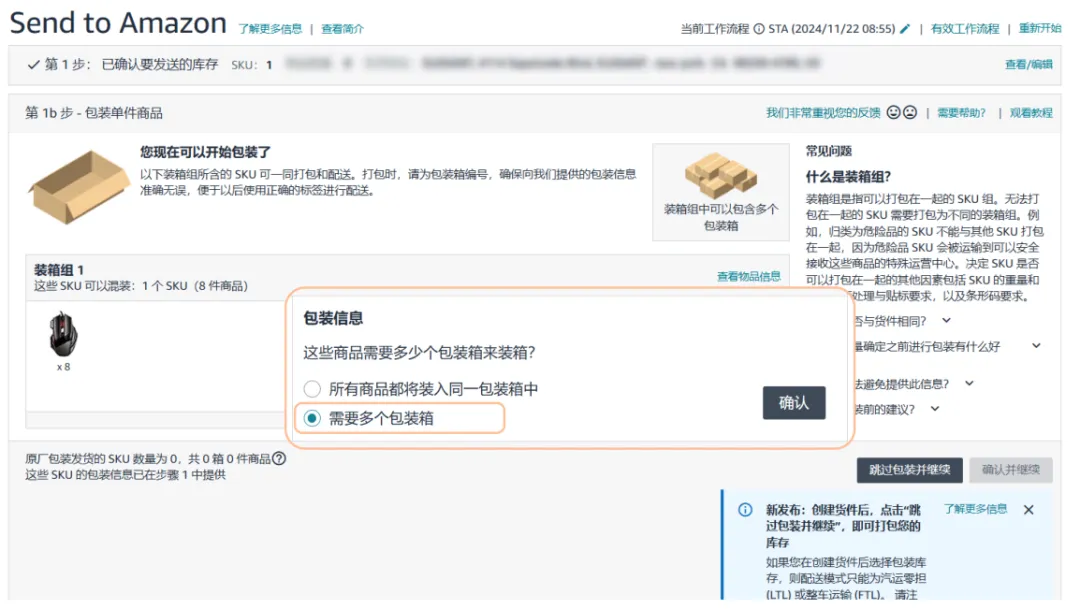Click 跳过包装并继续 button
The width and height of the screenshot is (1080, 609).
[x=909, y=470]
